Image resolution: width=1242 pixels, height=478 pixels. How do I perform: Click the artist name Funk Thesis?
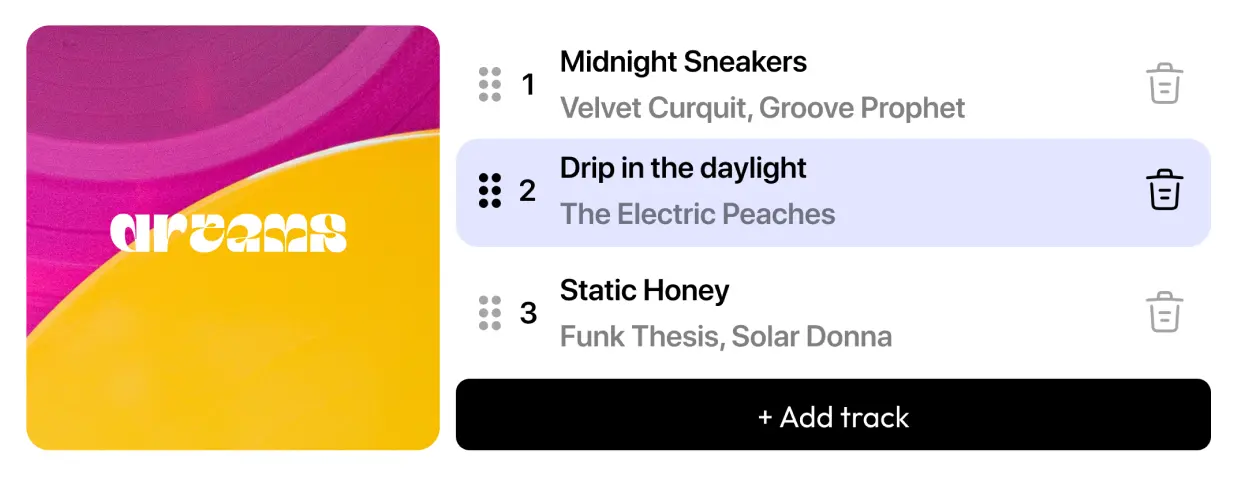point(639,336)
